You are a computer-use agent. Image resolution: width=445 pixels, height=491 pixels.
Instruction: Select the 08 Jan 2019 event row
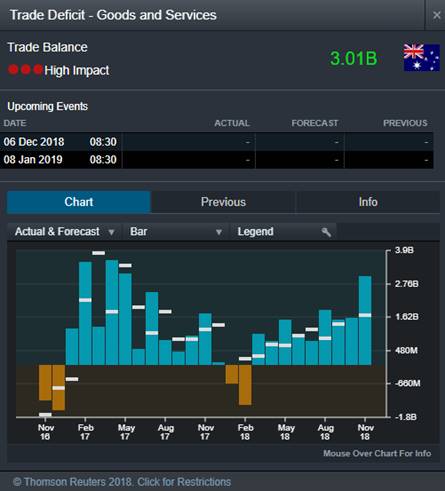(217, 160)
